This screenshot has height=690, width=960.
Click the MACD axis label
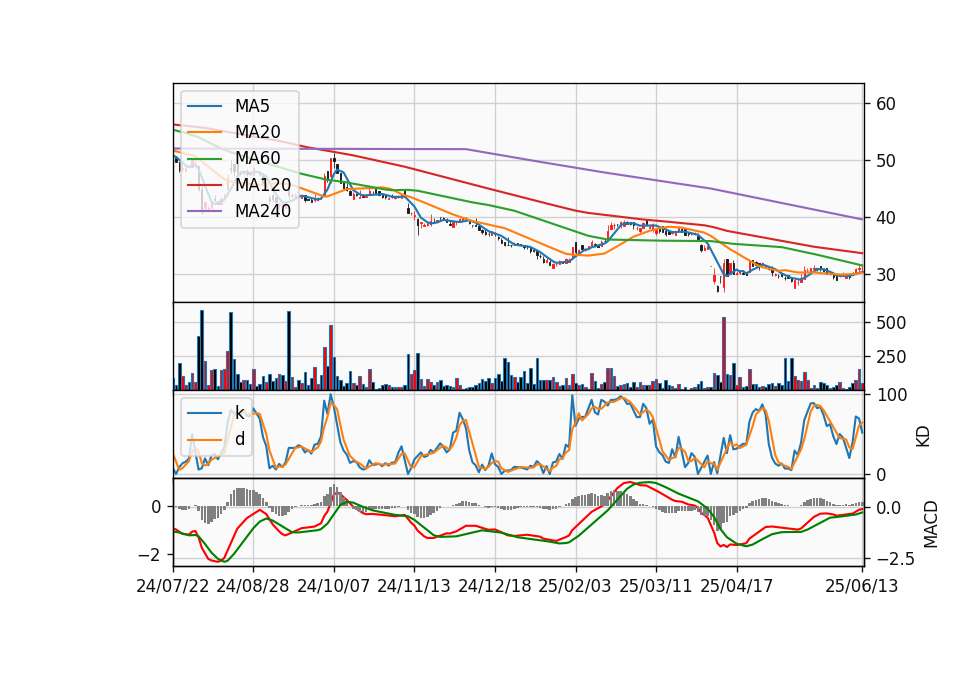pyautogui.click(x=930, y=524)
